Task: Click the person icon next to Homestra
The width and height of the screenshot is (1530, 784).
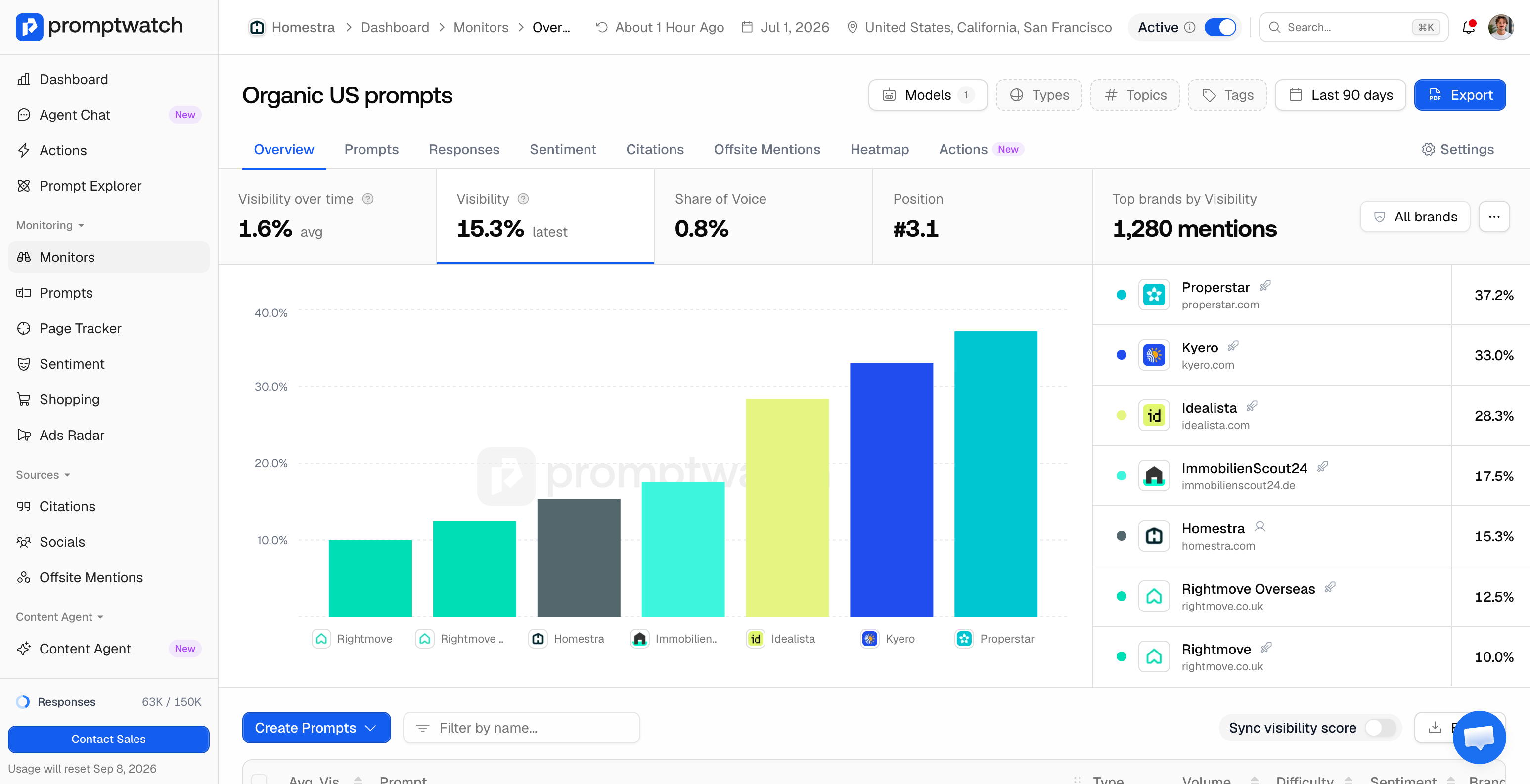Action: [x=1260, y=527]
